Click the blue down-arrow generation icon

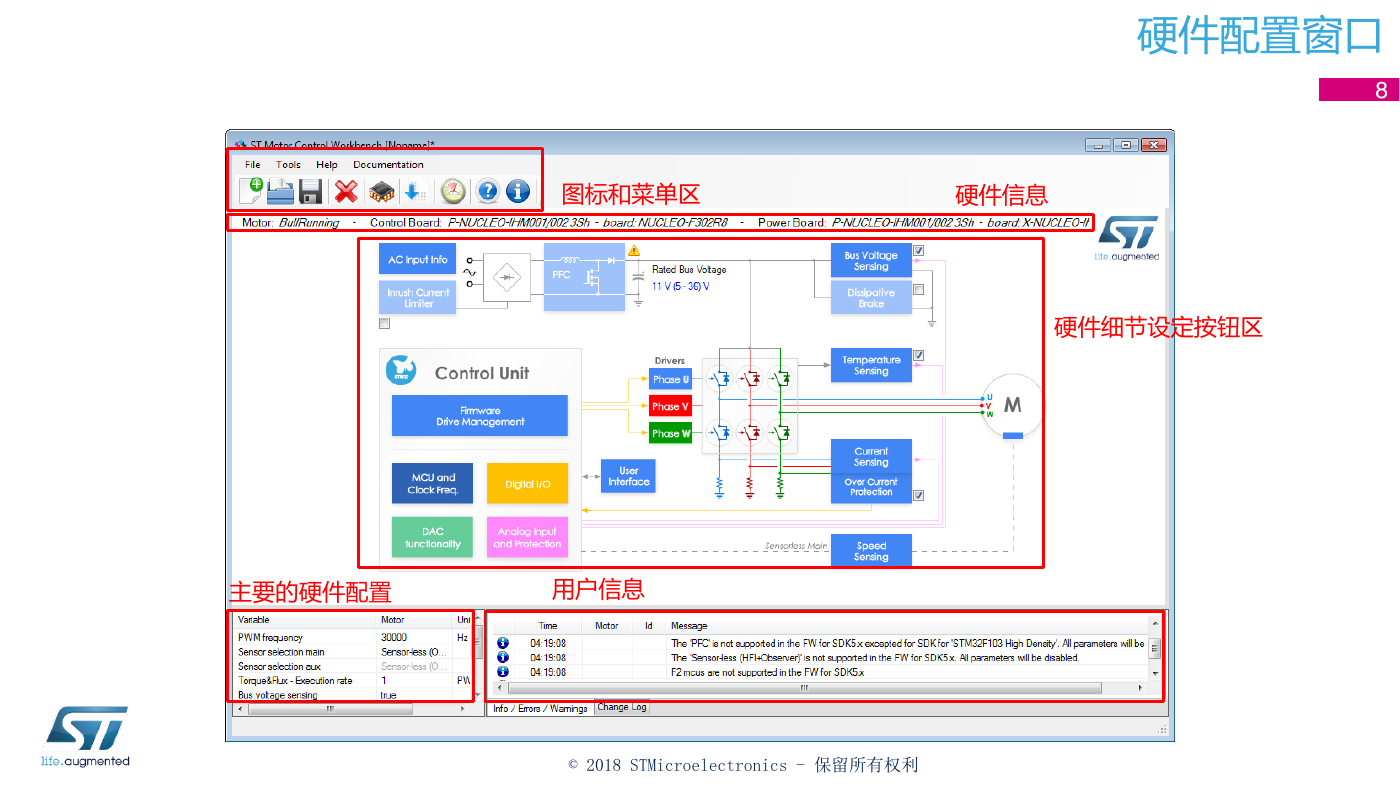[x=415, y=191]
